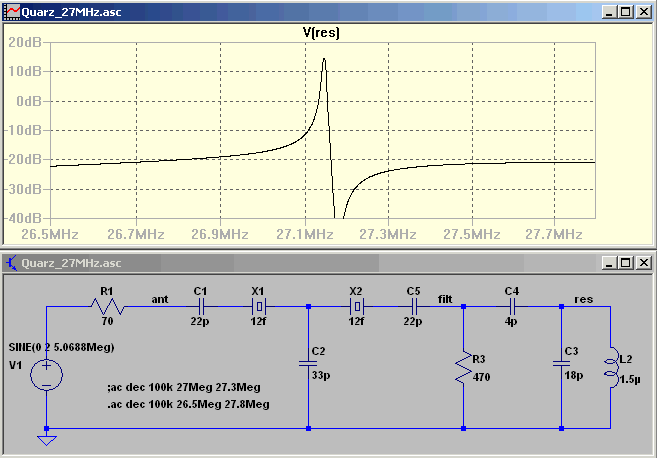Click the -10dB axis label
Screen dimensions: 657x458
[23, 130]
